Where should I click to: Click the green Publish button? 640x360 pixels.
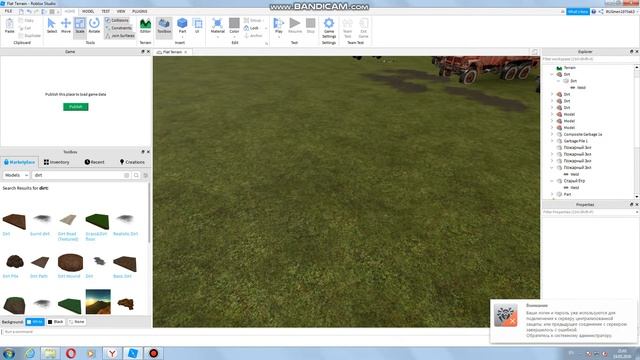[x=76, y=107]
